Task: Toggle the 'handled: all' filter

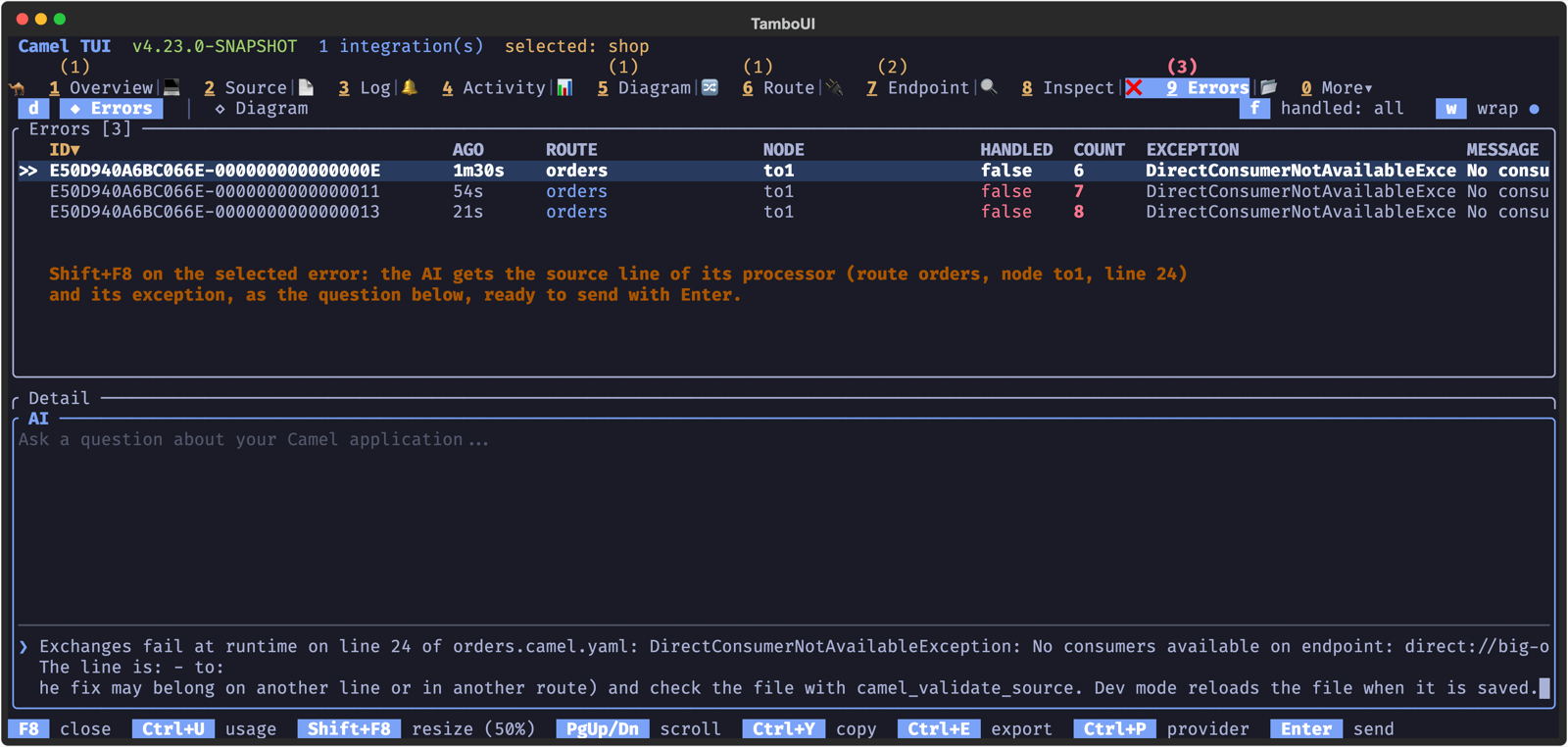Action: 1342,109
